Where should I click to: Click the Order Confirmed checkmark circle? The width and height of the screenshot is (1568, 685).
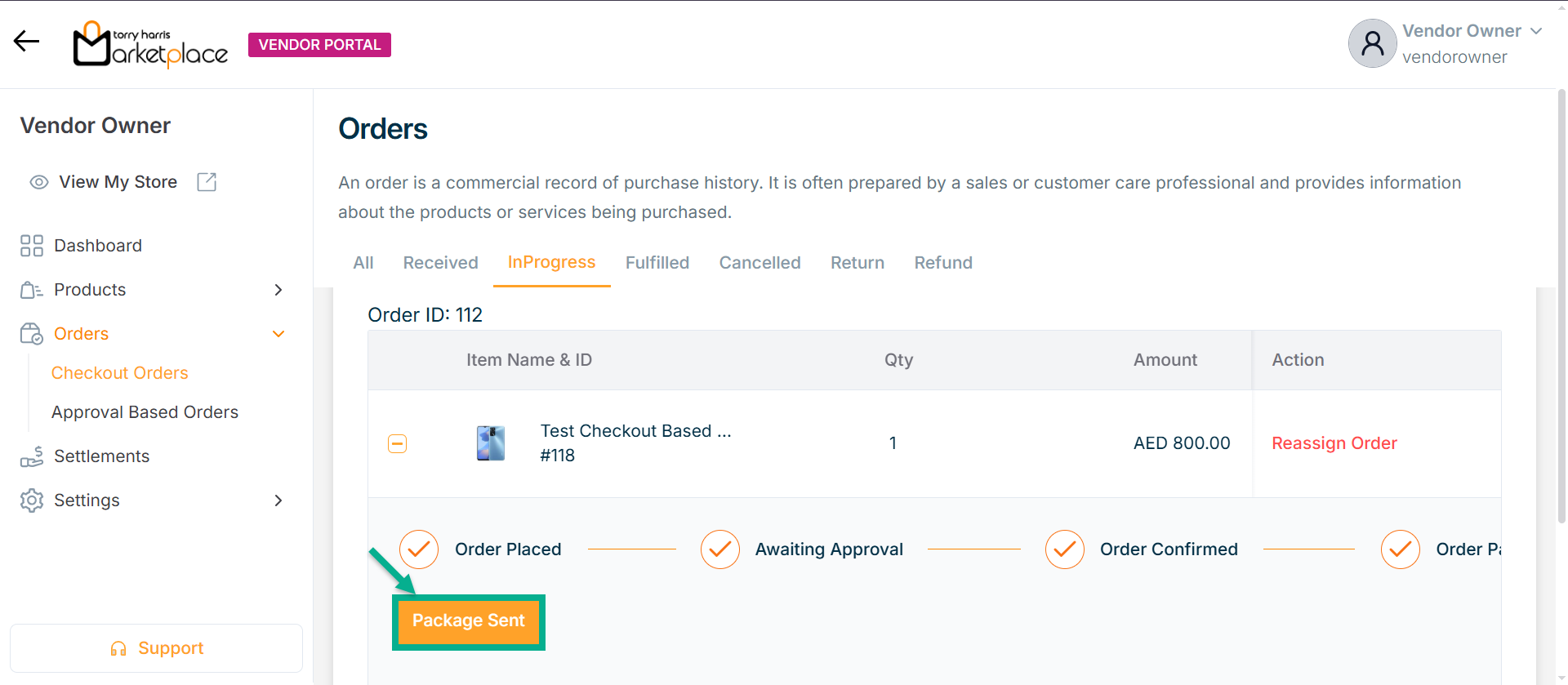point(1065,549)
